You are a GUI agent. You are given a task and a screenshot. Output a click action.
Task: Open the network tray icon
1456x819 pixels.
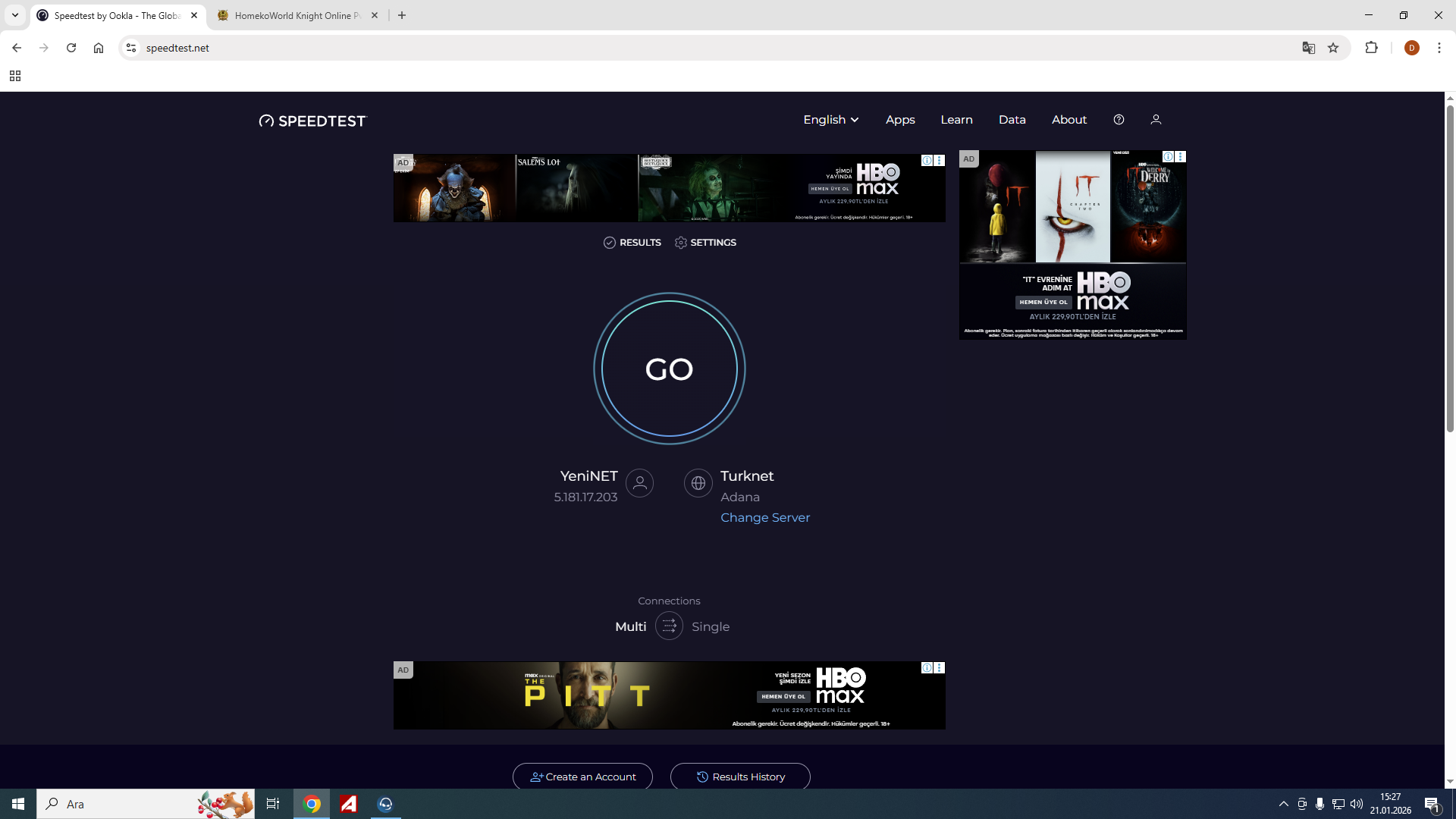pos(1338,804)
